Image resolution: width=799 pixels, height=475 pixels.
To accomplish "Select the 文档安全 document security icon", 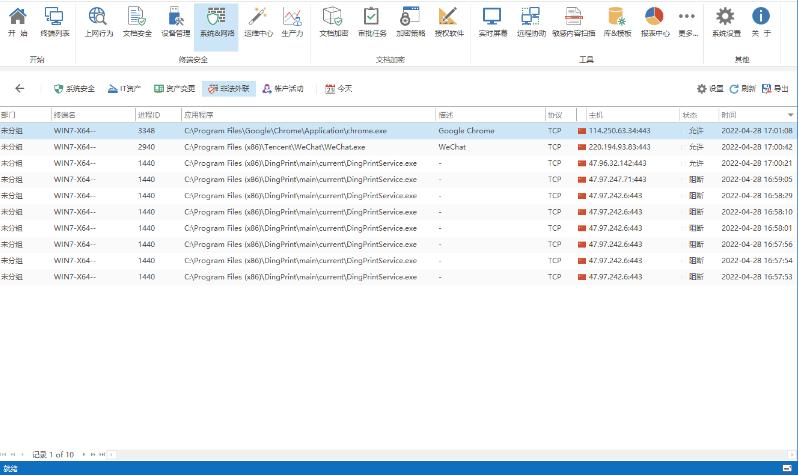I will pyautogui.click(x=137, y=21).
